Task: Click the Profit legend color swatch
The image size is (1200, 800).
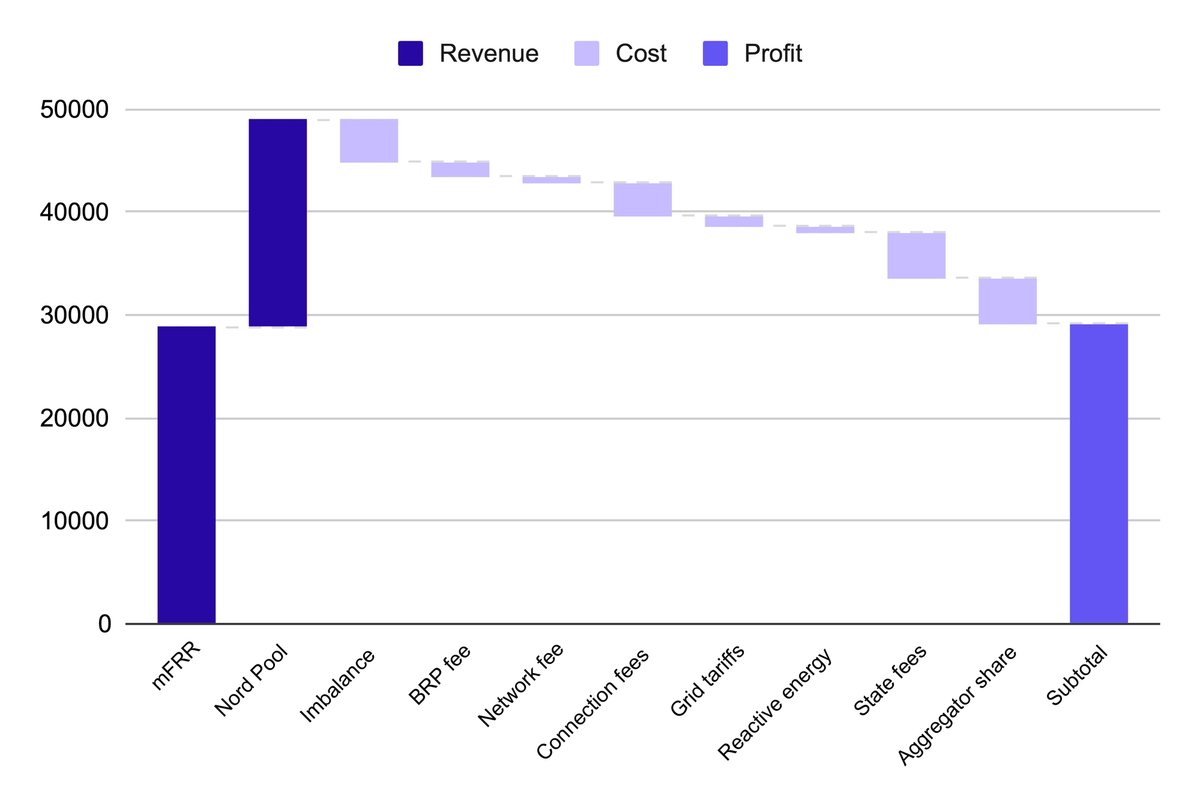Action: pos(716,53)
